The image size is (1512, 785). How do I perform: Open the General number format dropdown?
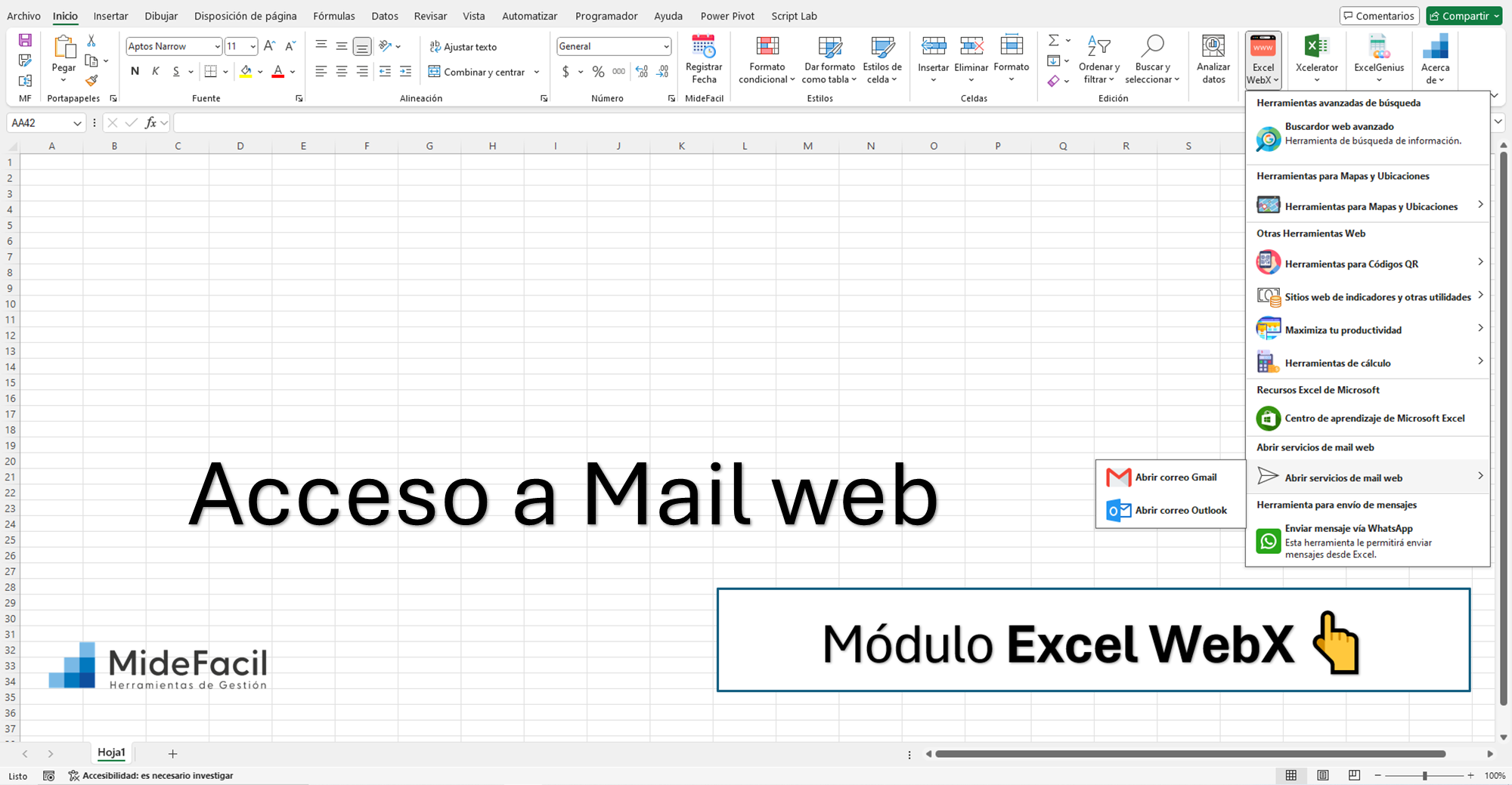click(x=666, y=47)
